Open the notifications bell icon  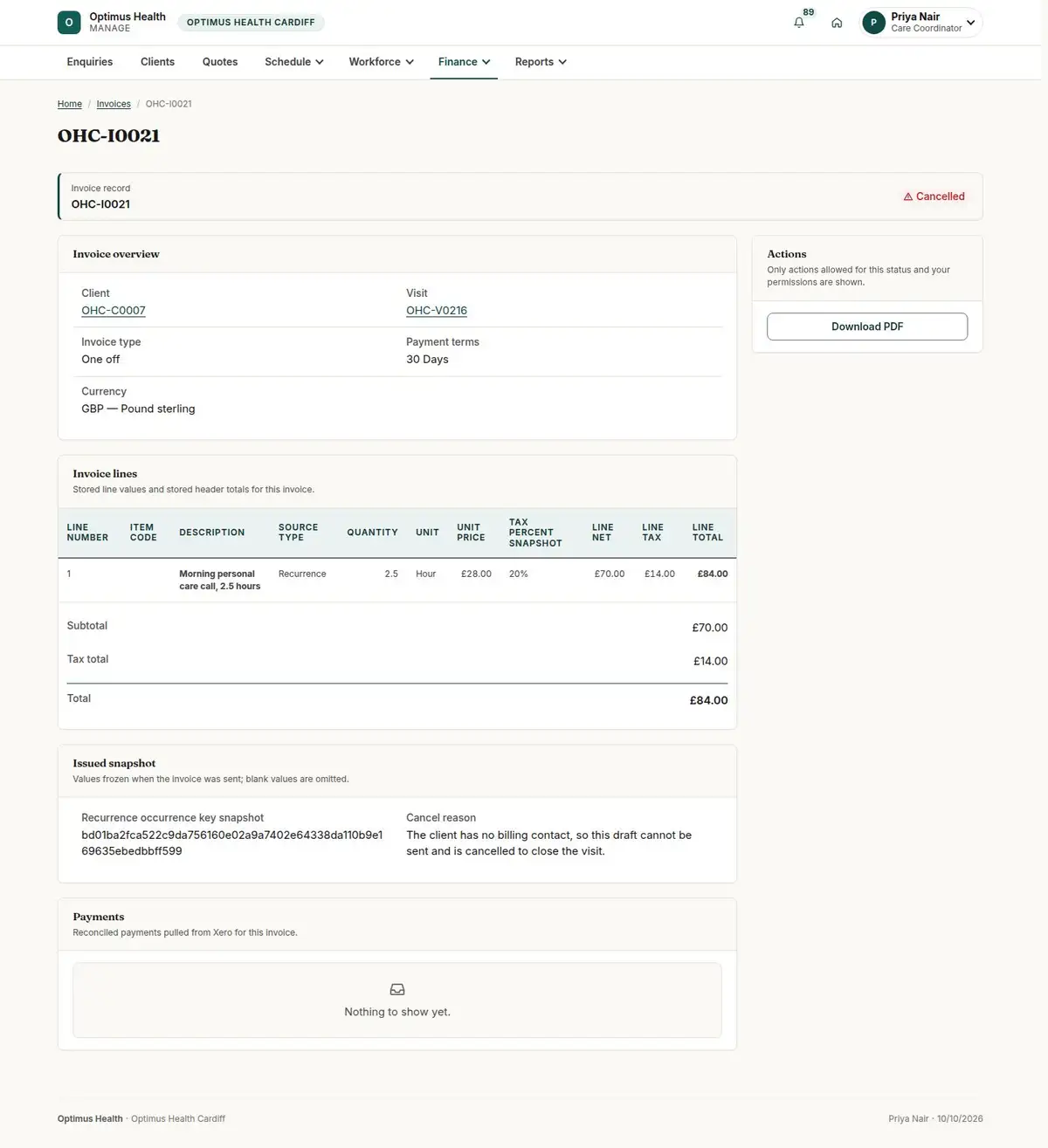pyautogui.click(x=798, y=23)
